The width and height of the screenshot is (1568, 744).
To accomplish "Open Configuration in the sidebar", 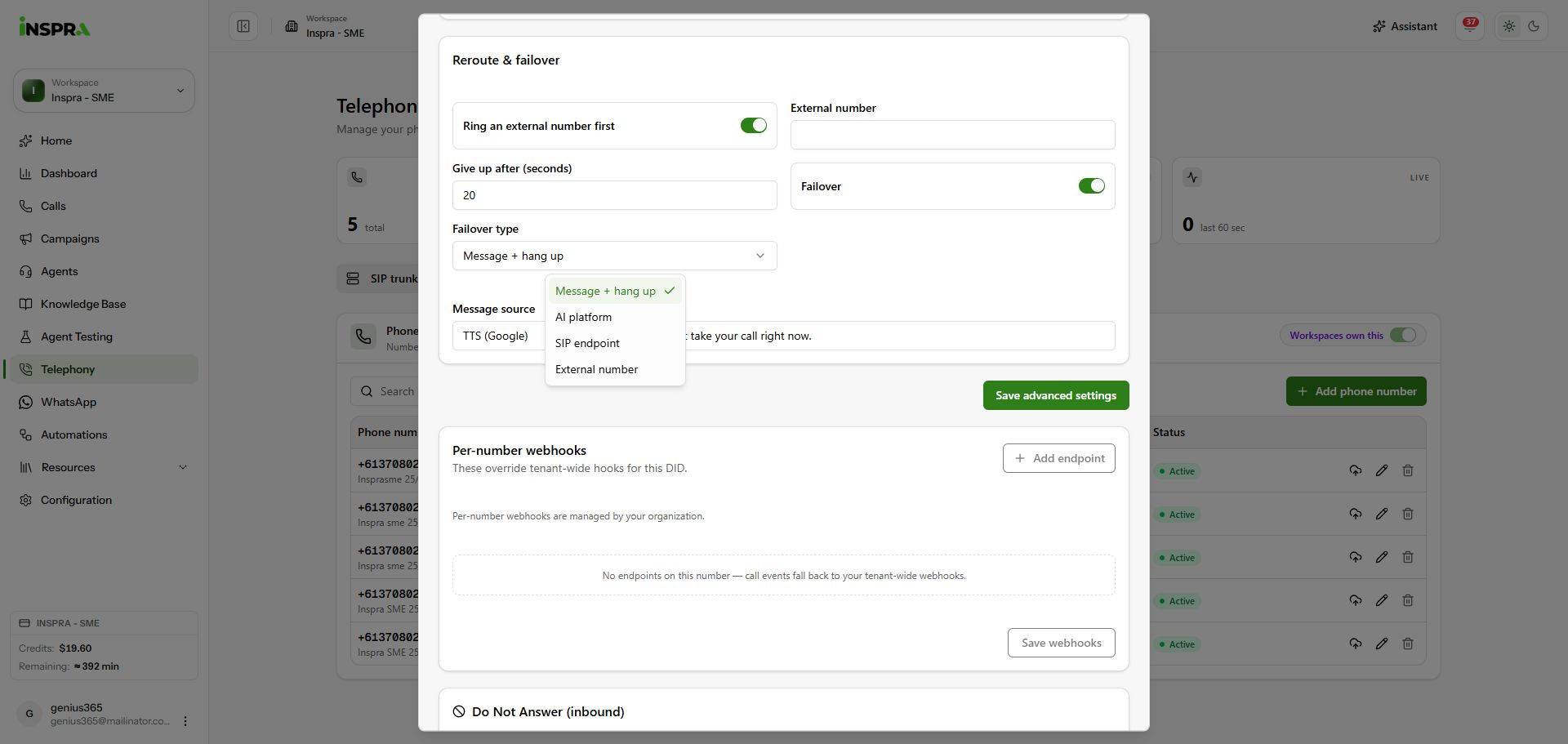I will tap(104, 500).
